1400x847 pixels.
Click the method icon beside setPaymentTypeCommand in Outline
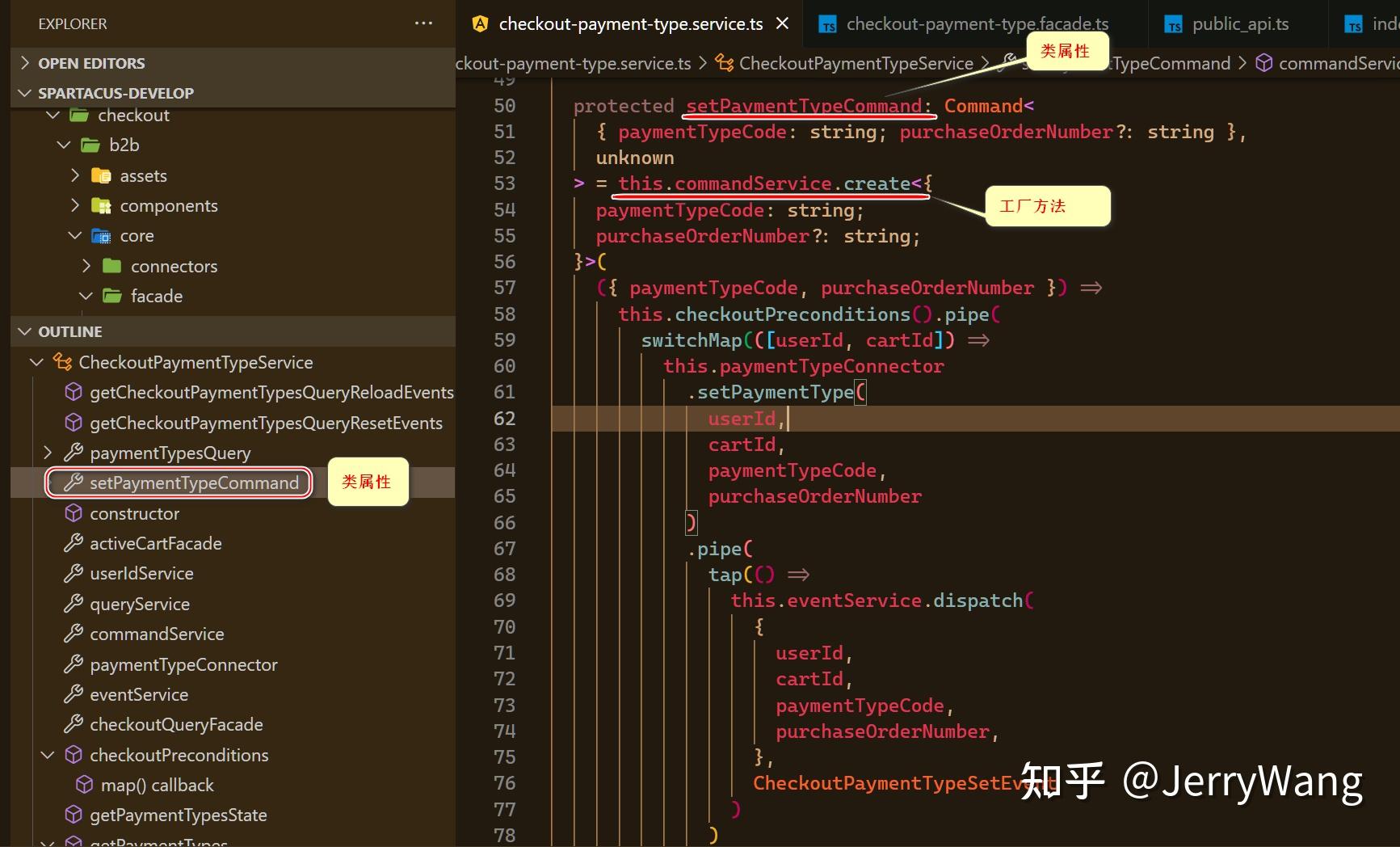[73, 482]
